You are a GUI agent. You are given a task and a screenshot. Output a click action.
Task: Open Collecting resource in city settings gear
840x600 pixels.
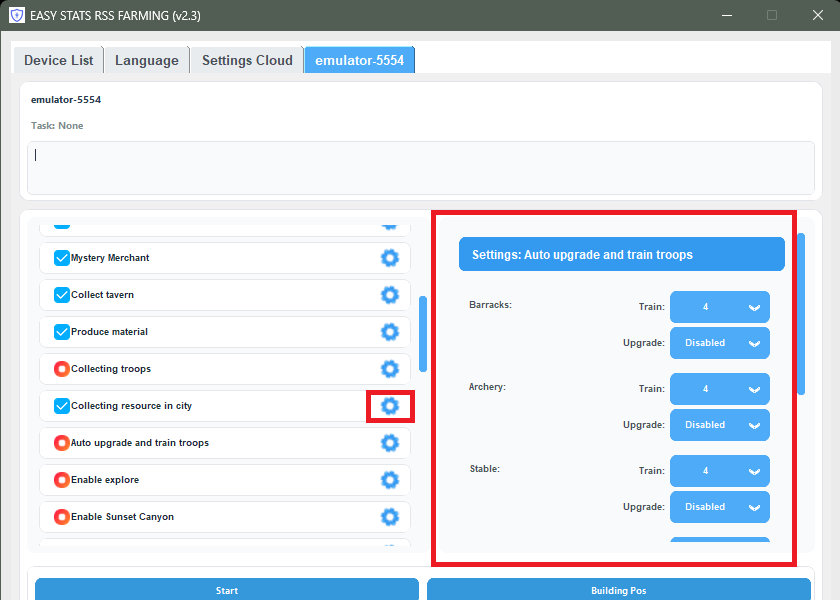389,406
